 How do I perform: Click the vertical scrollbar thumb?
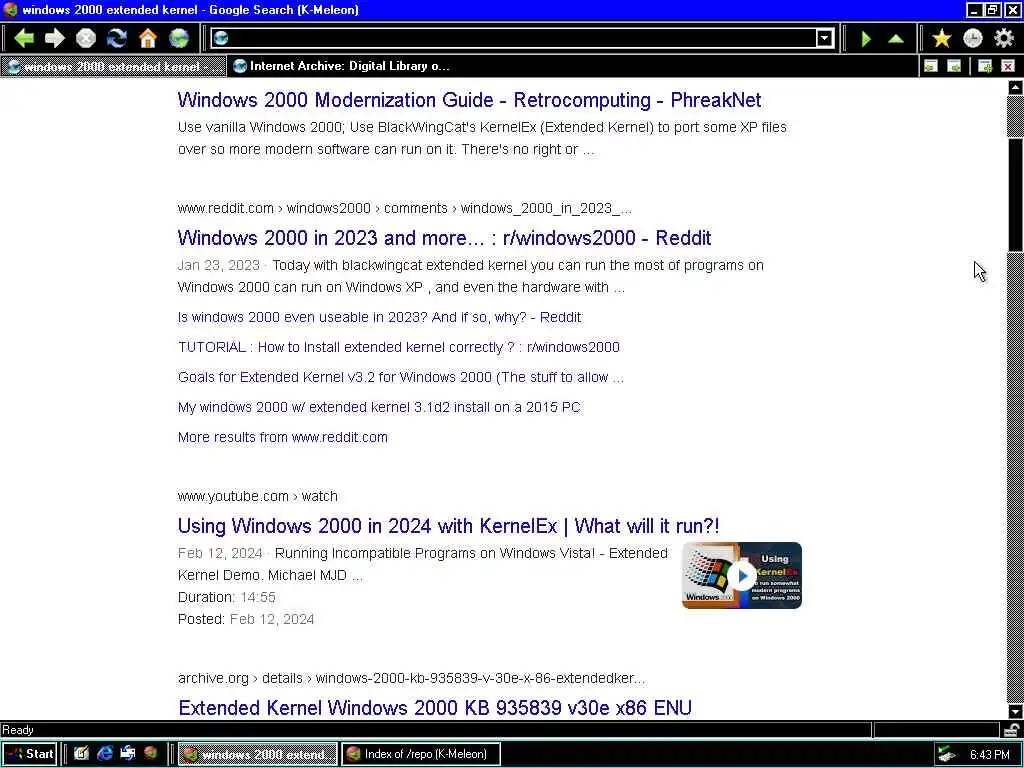pos(1015,193)
